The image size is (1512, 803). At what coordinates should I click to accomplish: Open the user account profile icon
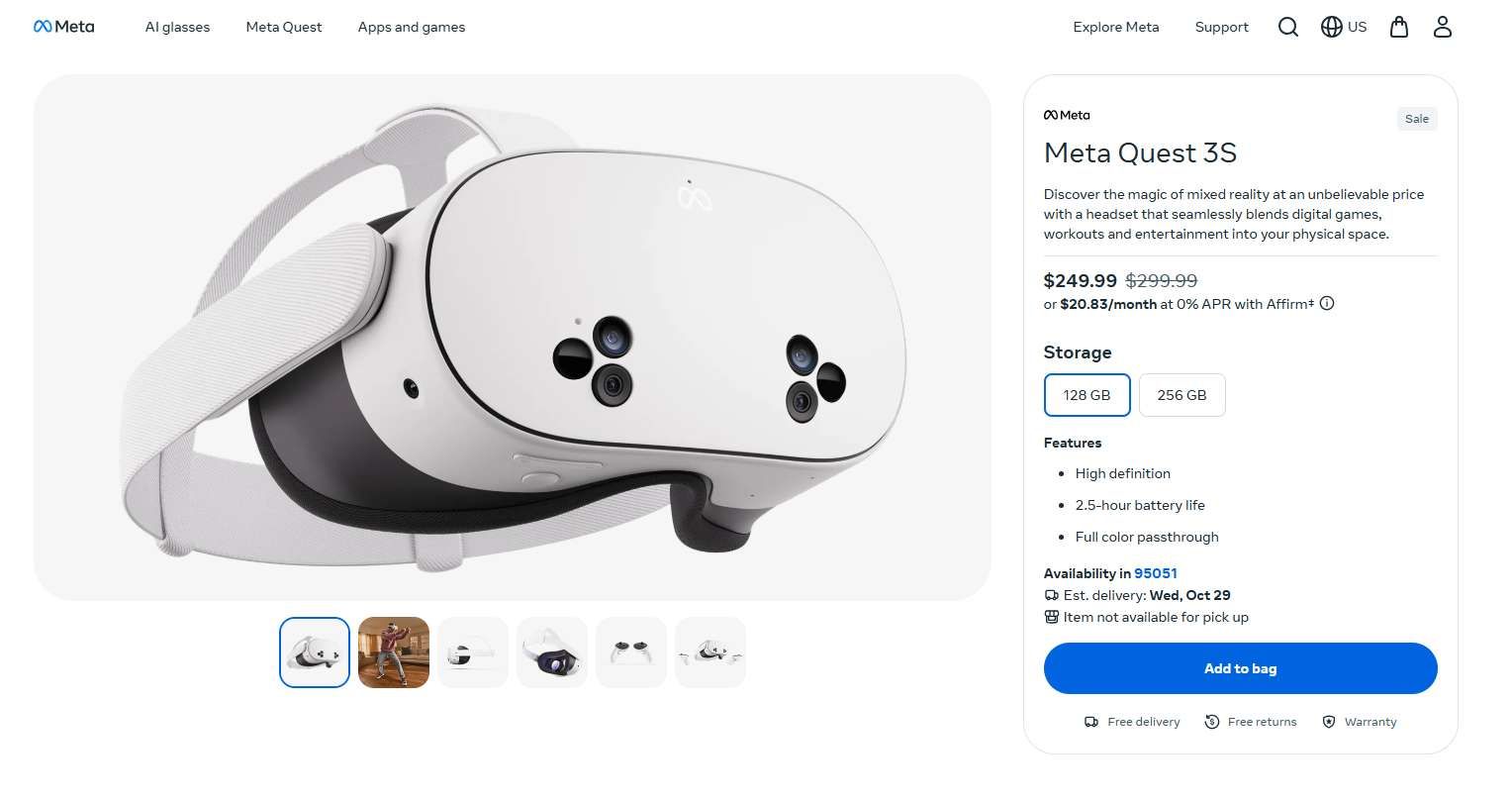(x=1442, y=27)
